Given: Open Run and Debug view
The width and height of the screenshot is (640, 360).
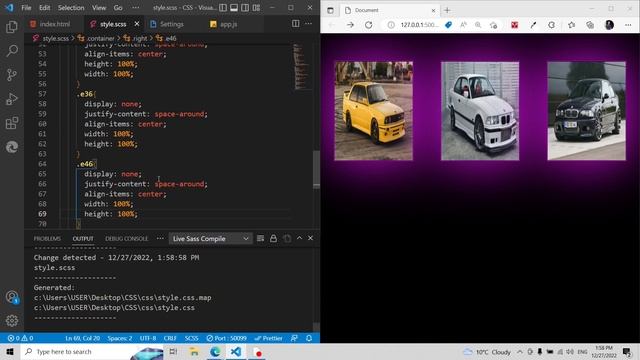Looking at the screenshot, I should (x=12, y=99).
